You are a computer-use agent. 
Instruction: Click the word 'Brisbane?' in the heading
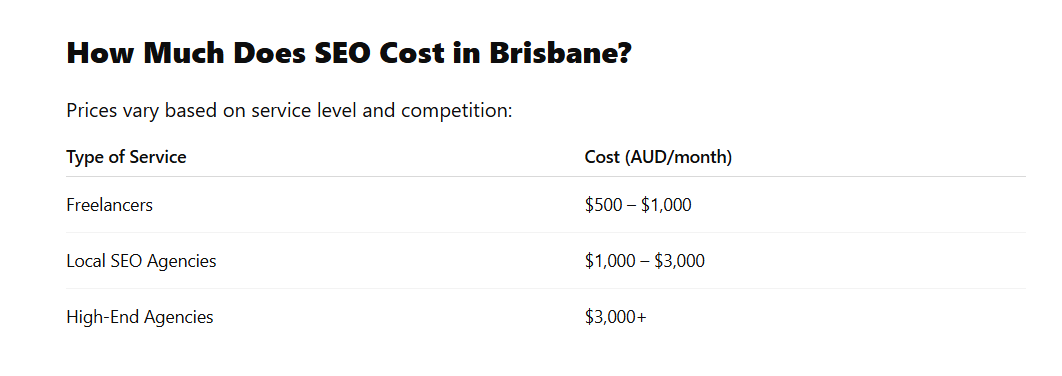[x=560, y=53]
